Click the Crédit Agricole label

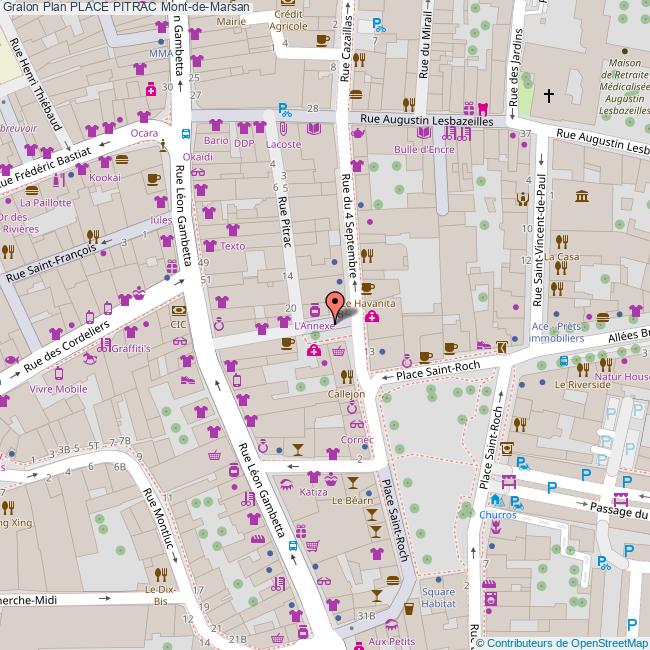click(289, 21)
